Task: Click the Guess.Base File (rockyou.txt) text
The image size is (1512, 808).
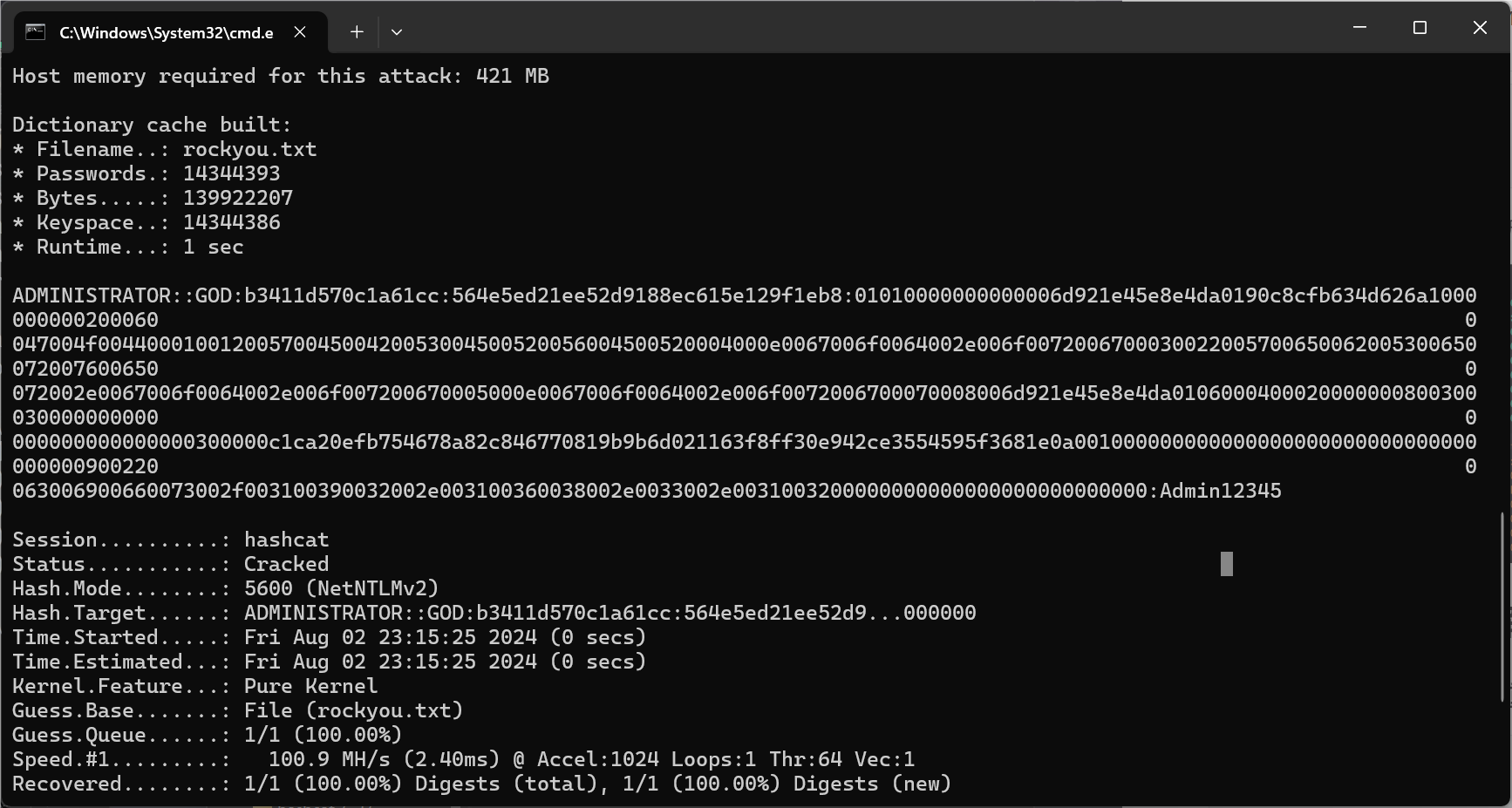Action: pyautogui.click(x=353, y=710)
